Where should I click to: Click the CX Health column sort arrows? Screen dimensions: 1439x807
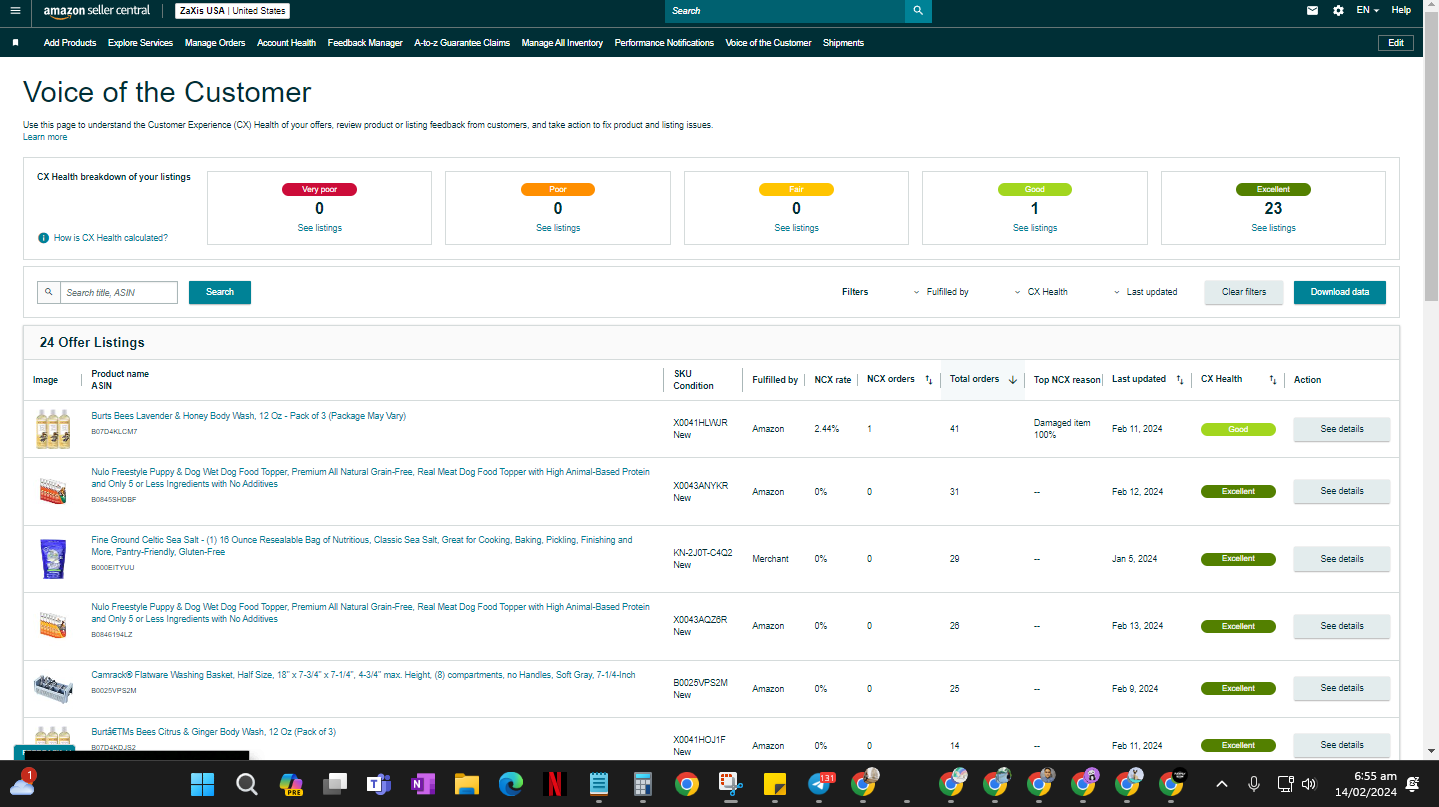(x=1273, y=380)
